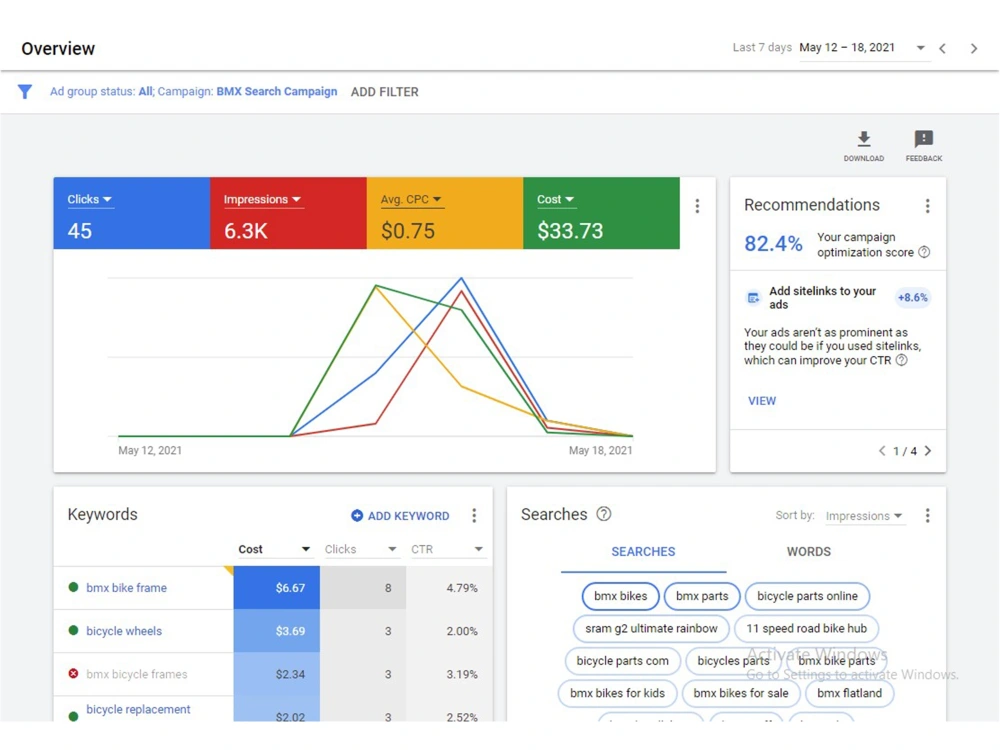Select sram g2 ultimate rainbow chip
The width and height of the screenshot is (1000, 750).
(x=651, y=628)
